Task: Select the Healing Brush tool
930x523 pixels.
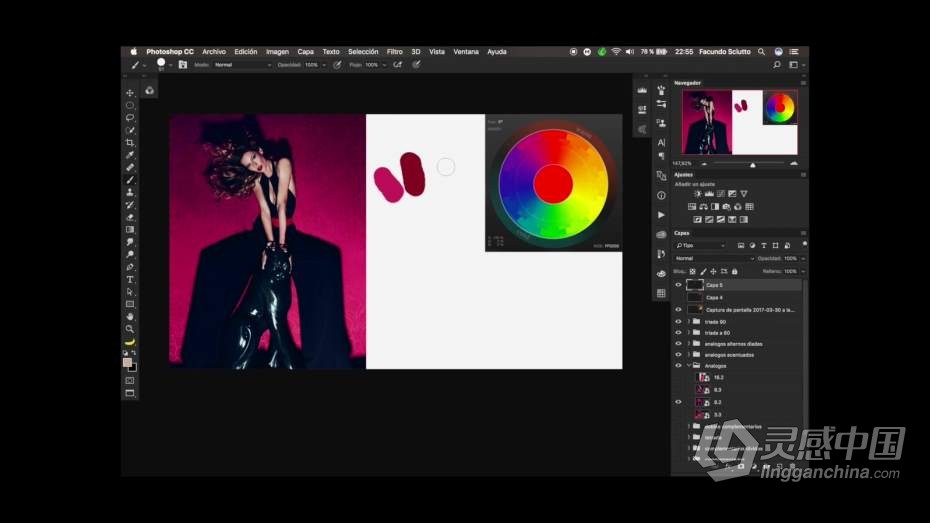Action: click(130, 168)
